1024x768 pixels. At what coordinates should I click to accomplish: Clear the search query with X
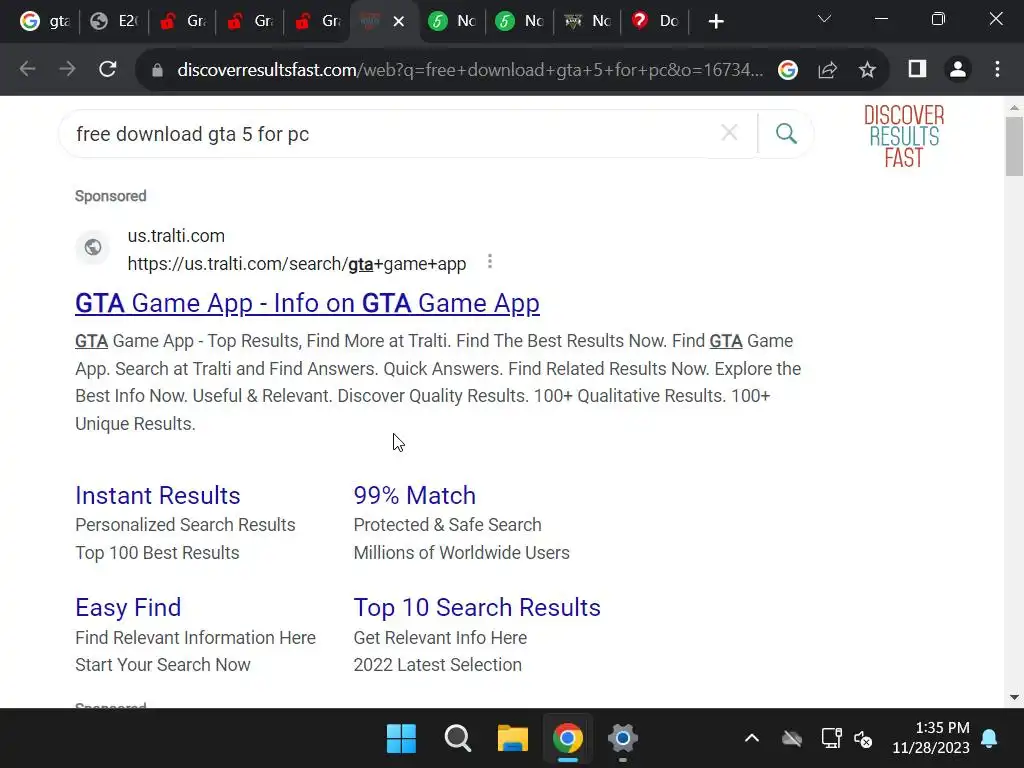[729, 133]
